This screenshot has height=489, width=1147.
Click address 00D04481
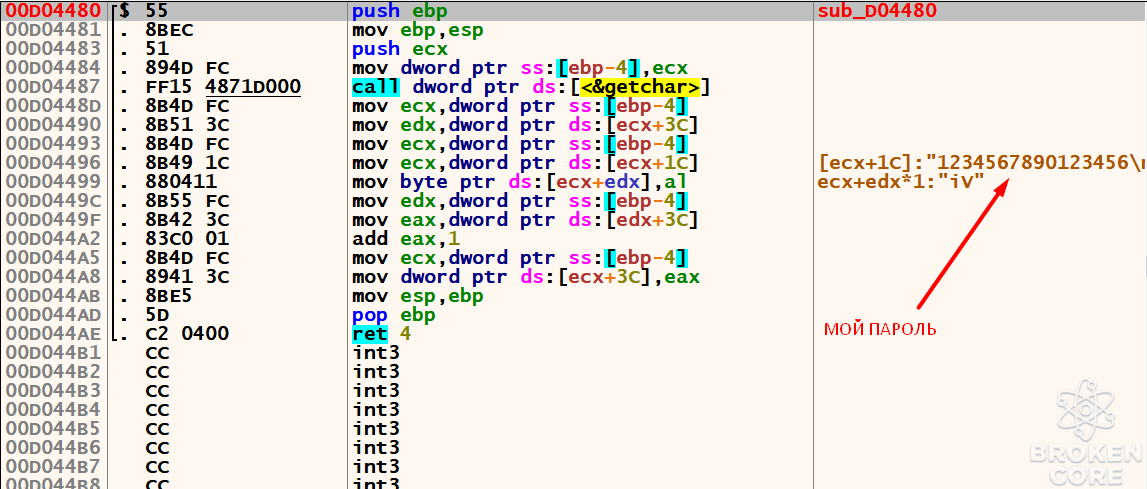pyautogui.click(x=53, y=31)
